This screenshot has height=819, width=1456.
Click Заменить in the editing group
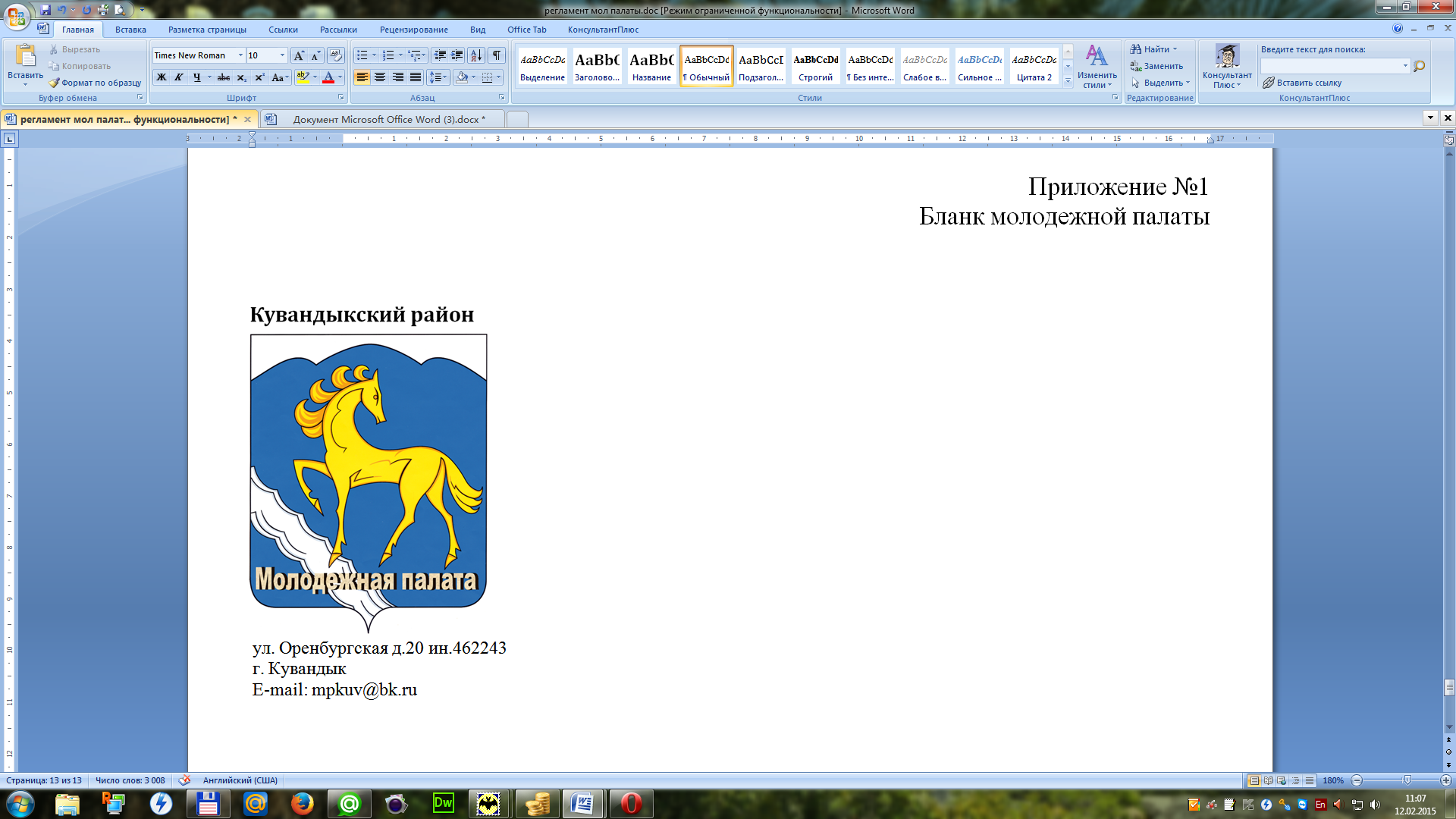point(1156,66)
